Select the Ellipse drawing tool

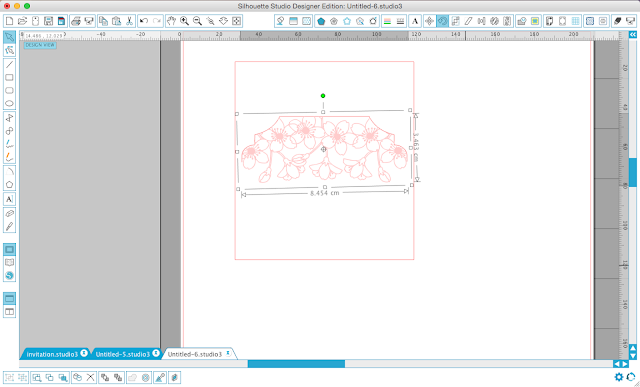[9, 104]
